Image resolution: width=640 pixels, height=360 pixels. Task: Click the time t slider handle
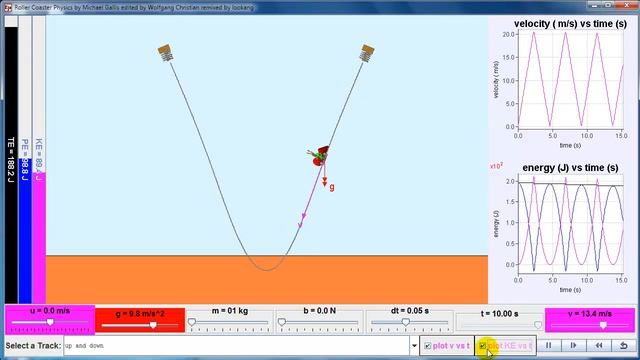[x=538, y=325]
